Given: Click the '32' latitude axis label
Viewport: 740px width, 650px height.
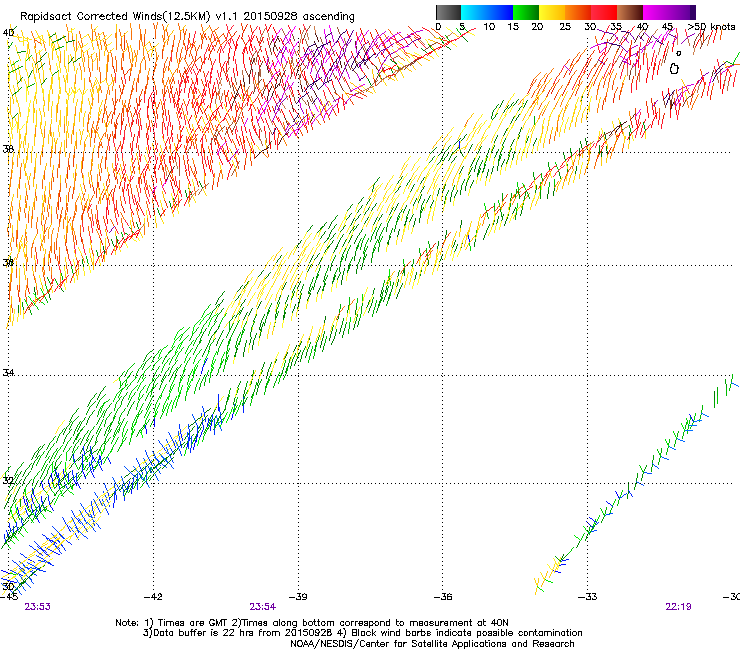Looking at the screenshot, I should click(x=8, y=480).
